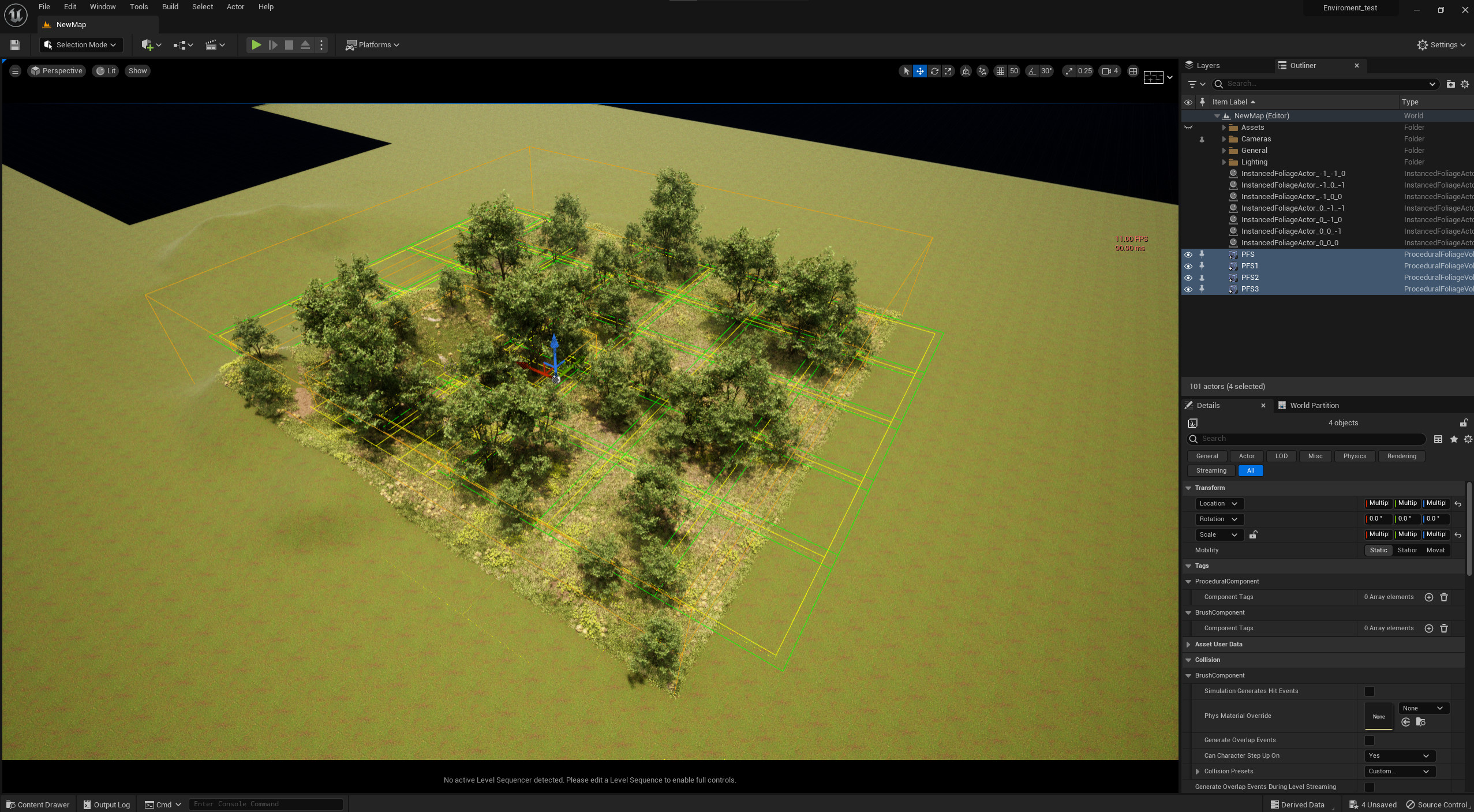Open Outliner filter options icon
The image size is (1474, 812).
coord(1196,84)
